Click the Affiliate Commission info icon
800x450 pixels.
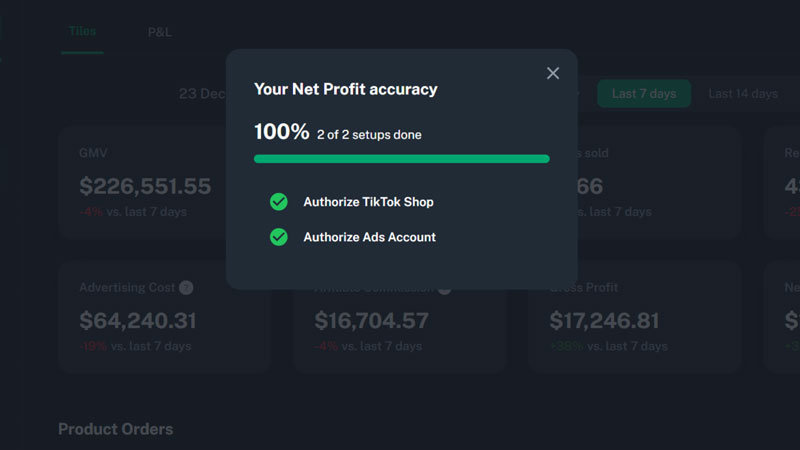(445, 290)
